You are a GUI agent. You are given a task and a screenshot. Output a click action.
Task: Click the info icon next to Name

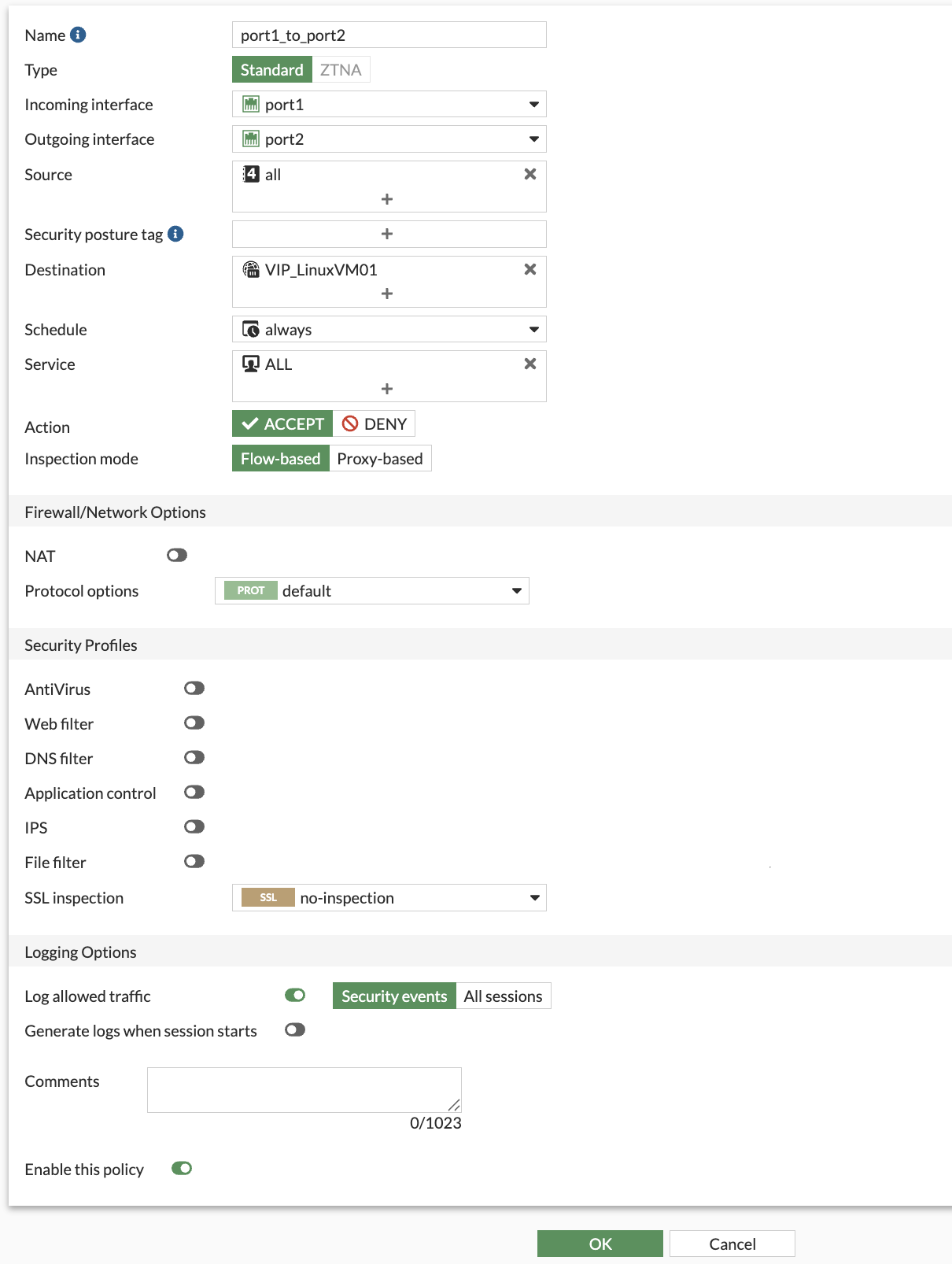click(78, 35)
